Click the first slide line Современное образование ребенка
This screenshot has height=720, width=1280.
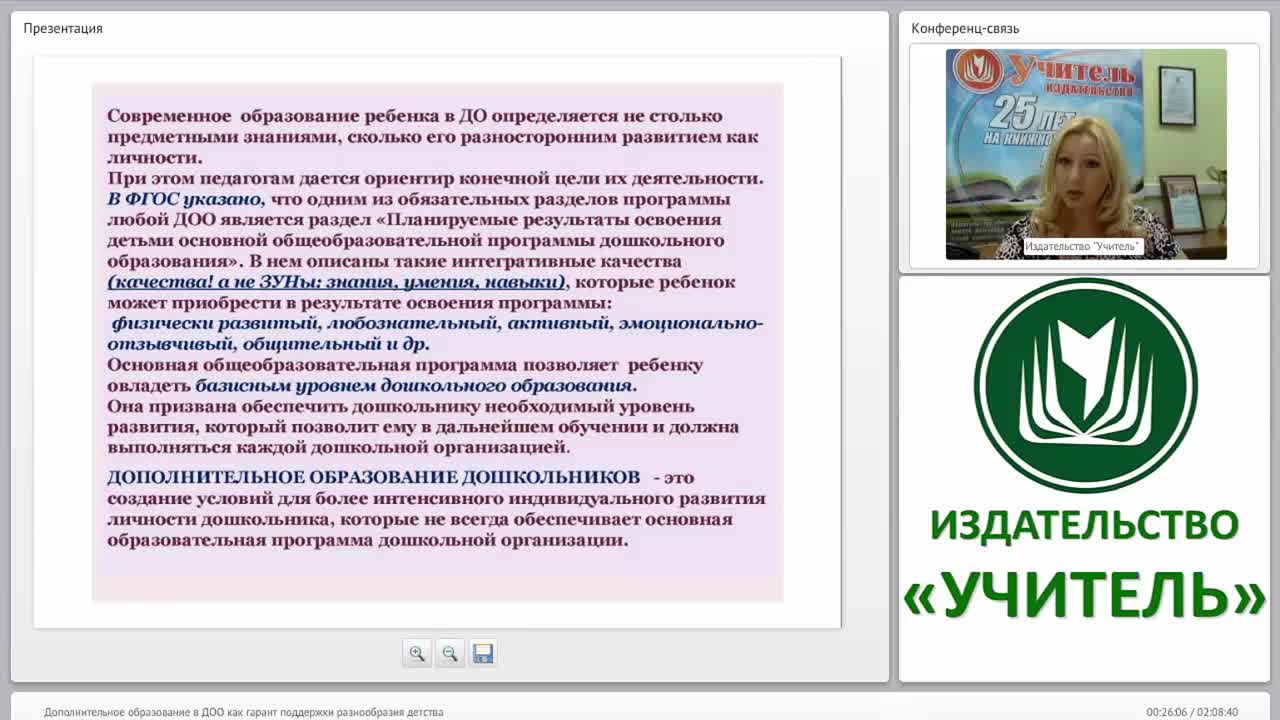415,116
